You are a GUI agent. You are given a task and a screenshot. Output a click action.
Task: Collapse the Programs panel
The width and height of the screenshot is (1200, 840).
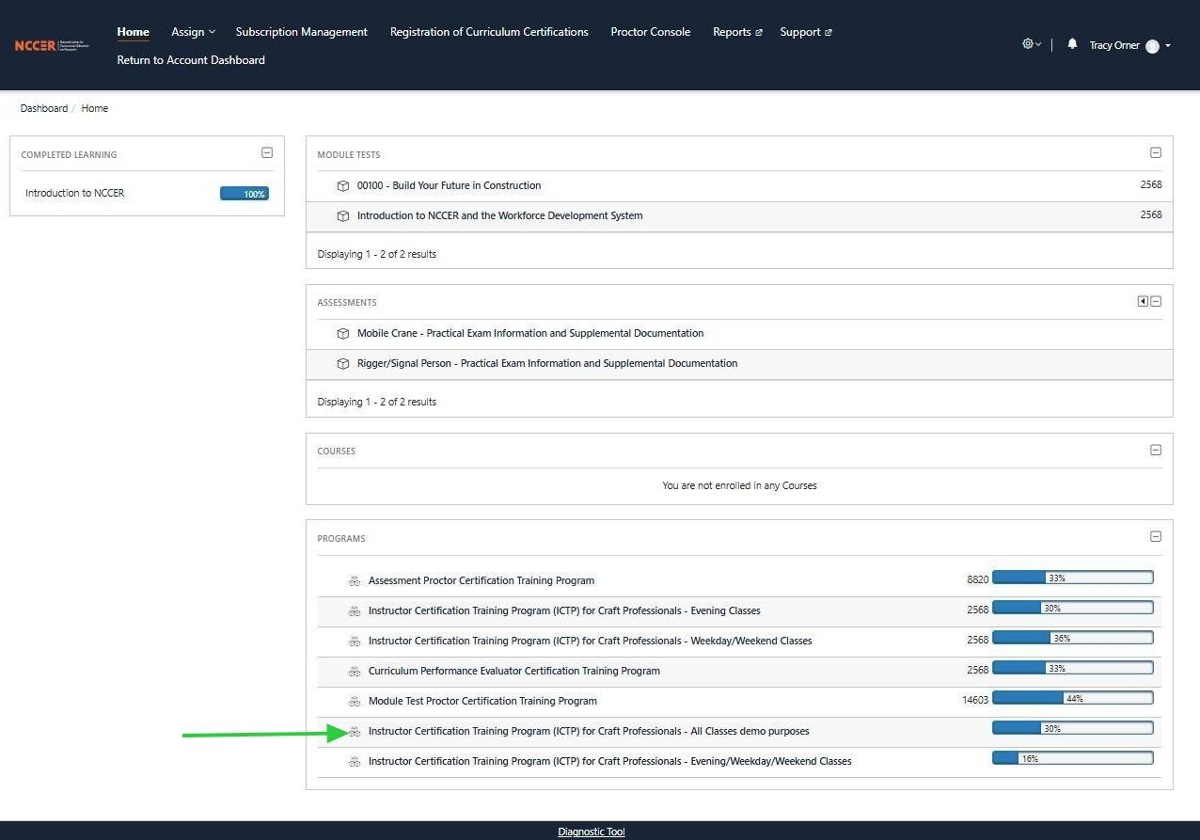(x=1156, y=537)
